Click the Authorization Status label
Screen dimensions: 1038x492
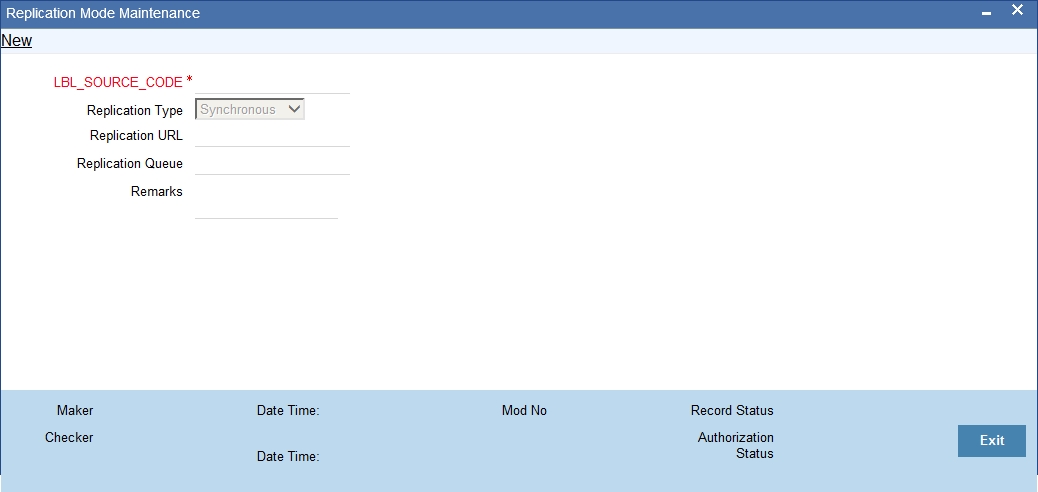tap(735, 446)
